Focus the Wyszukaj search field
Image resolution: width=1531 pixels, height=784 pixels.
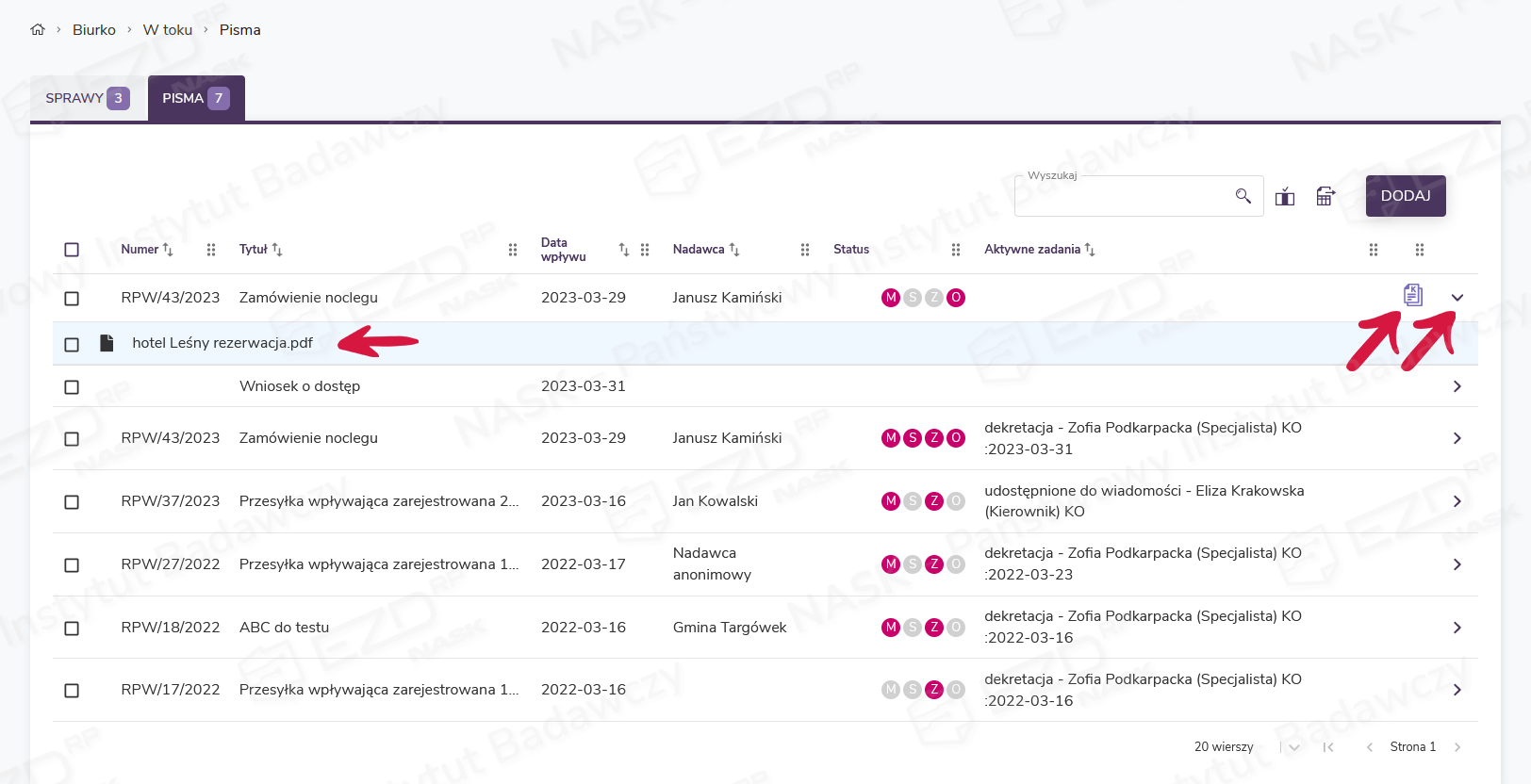(x=1122, y=196)
